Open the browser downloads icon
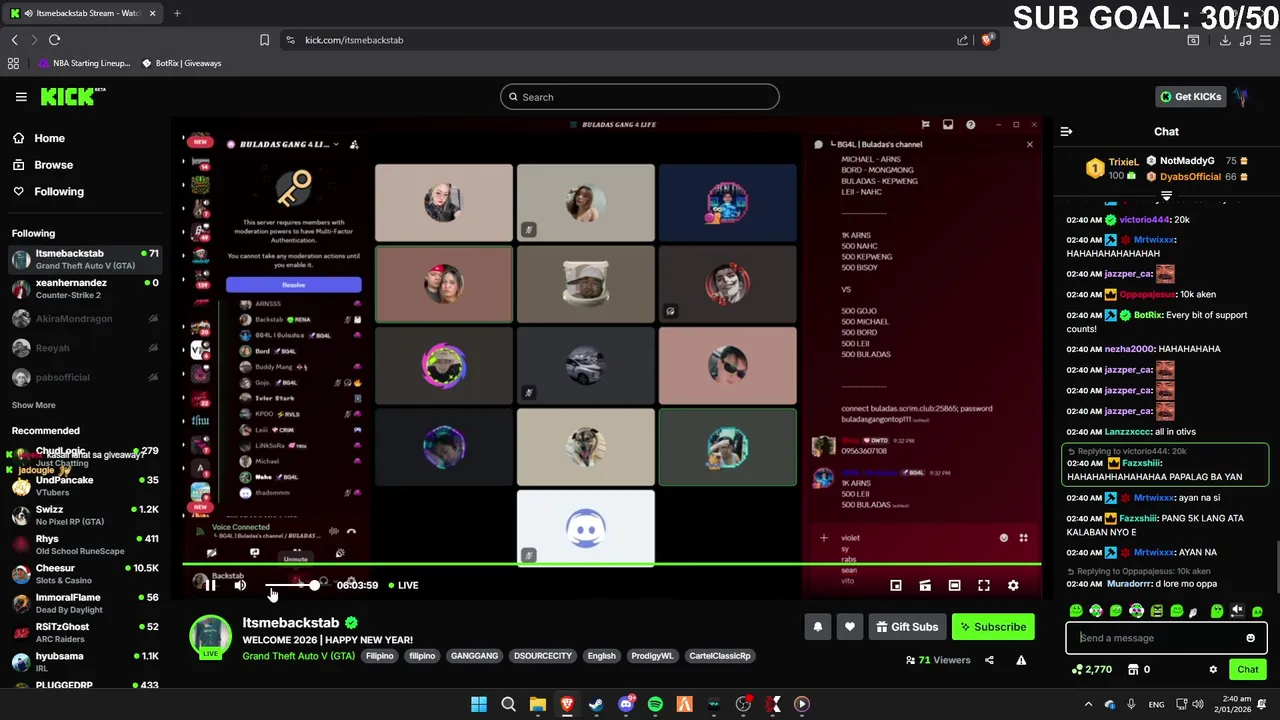 [x=1225, y=40]
